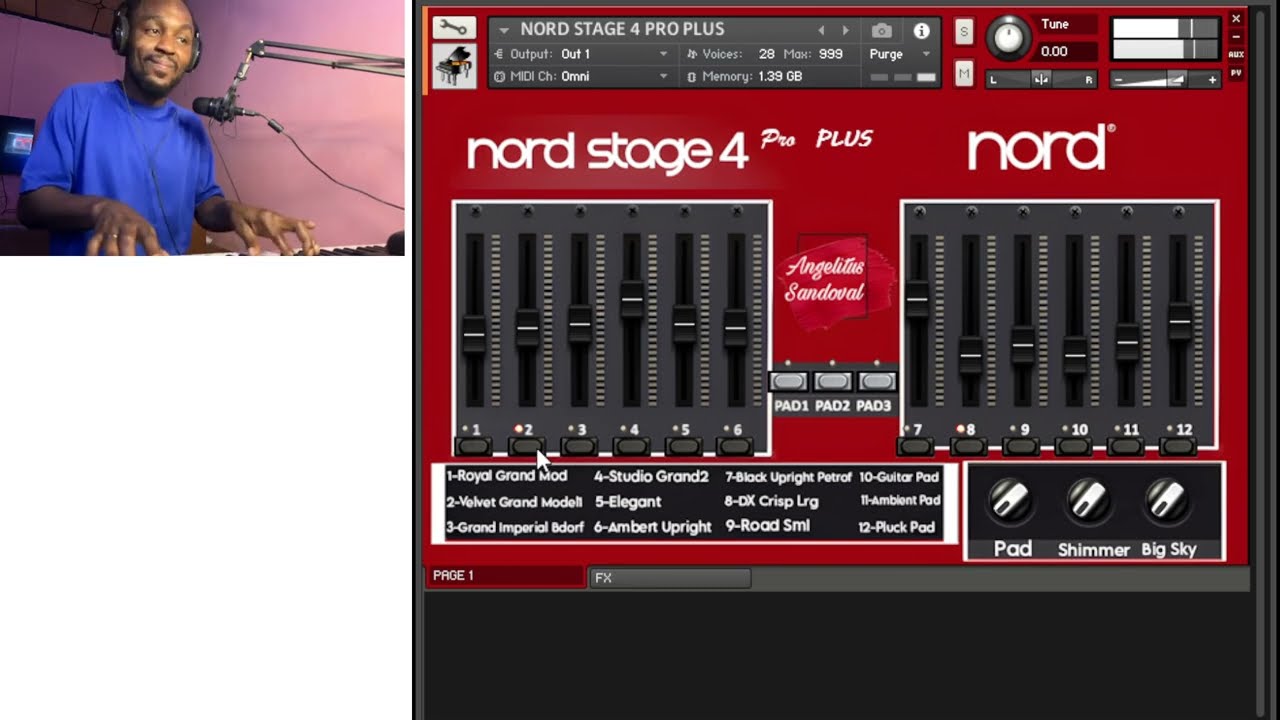Toggle the PV button
This screenshot has width=1280, height=720.
click(x=1236, y=73)
